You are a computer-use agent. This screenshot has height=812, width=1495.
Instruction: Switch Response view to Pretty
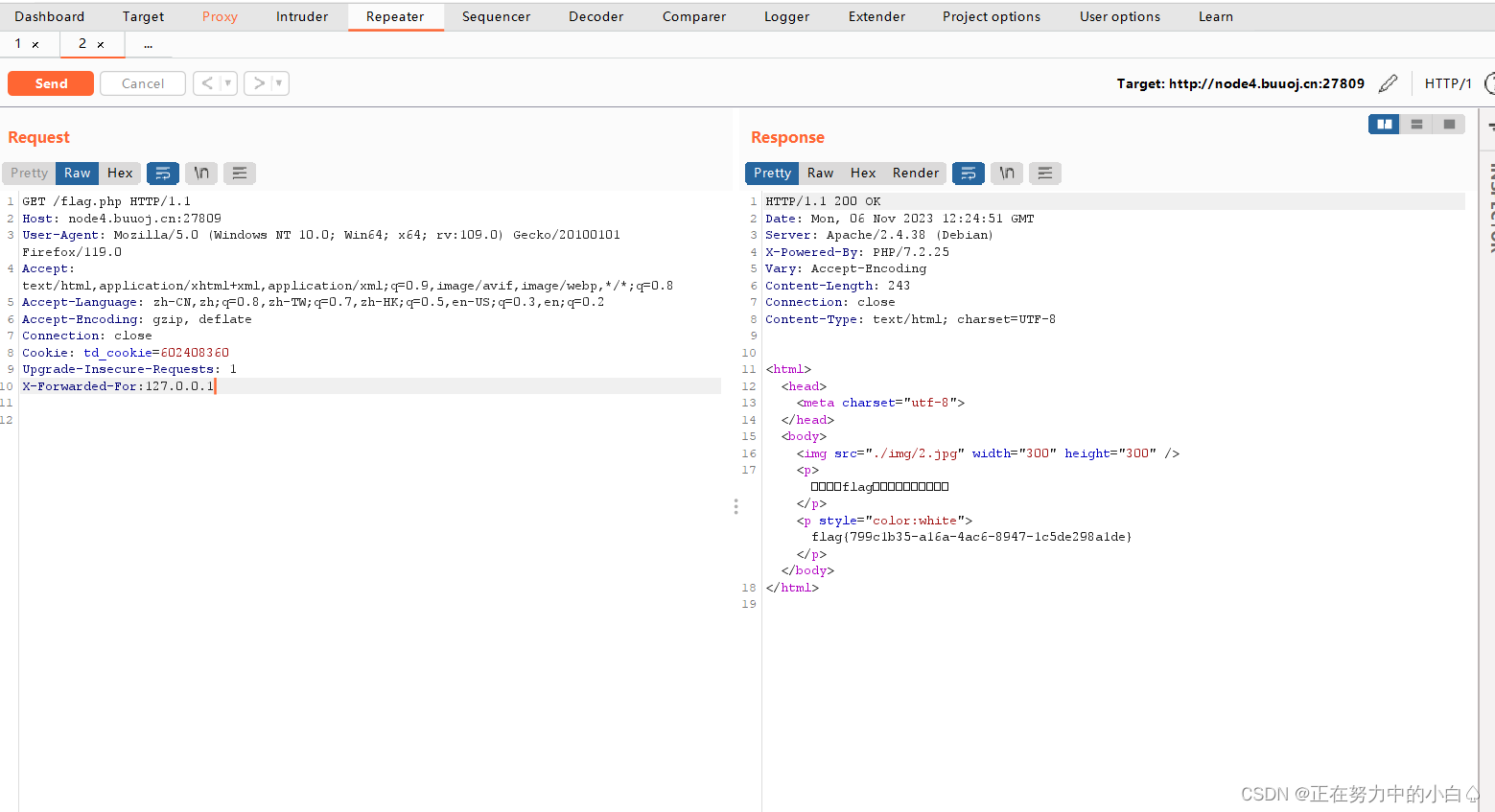point(772,173)
